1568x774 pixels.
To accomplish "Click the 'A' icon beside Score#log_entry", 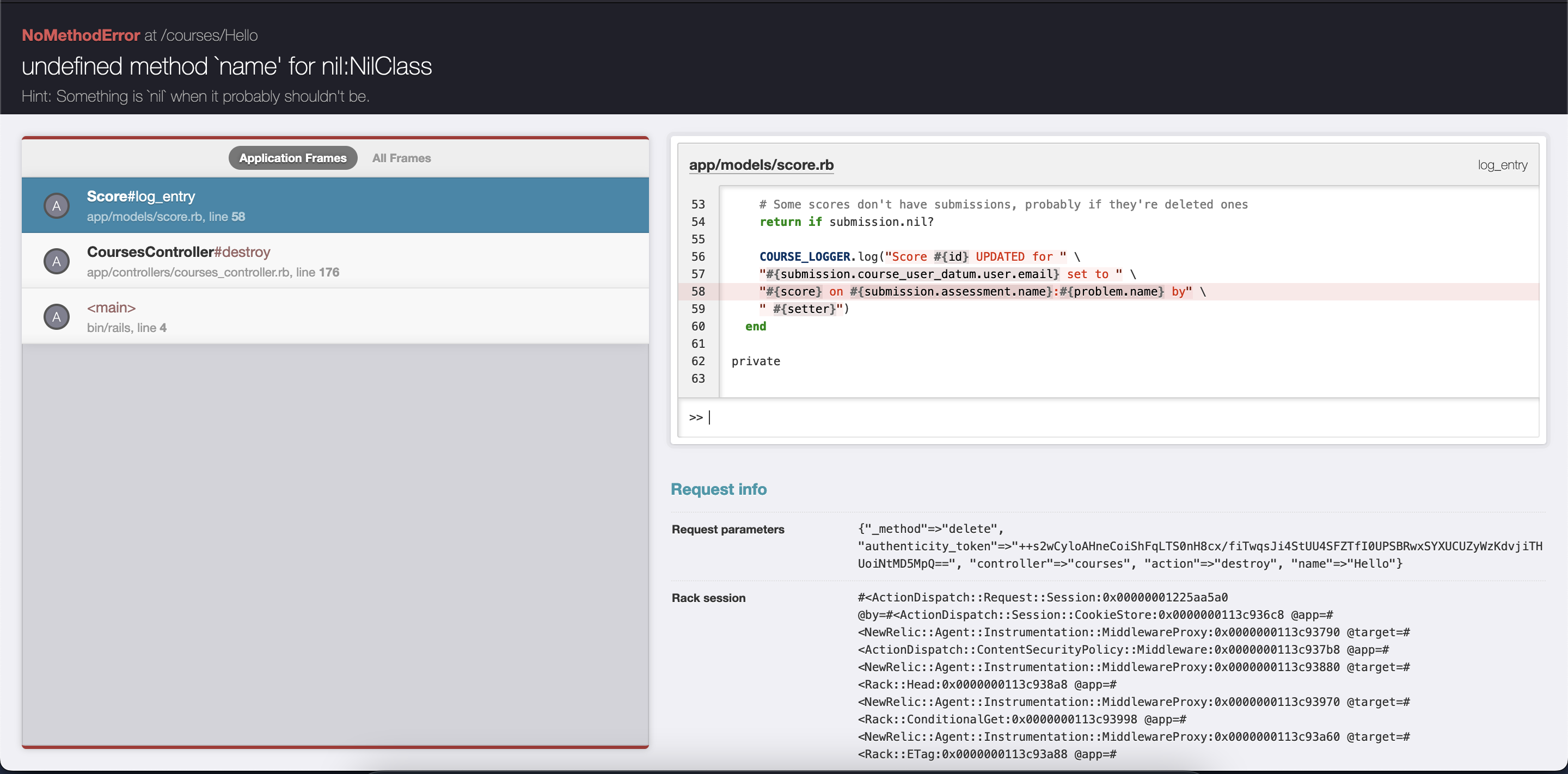I will pyautogui.click(x=57, y=206).
